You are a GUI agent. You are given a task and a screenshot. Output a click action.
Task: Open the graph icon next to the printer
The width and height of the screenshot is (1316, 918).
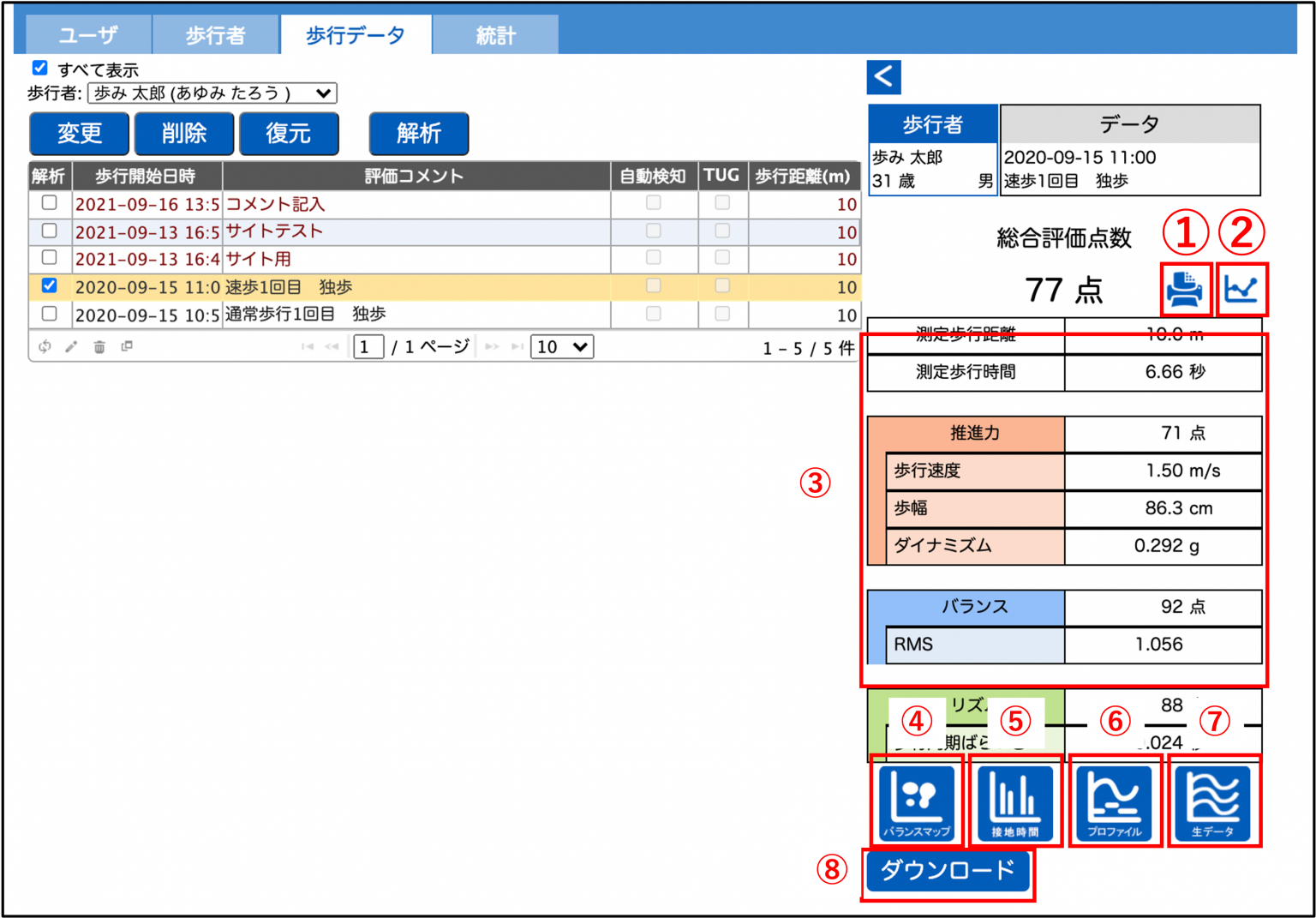(x=1243, y=291)
